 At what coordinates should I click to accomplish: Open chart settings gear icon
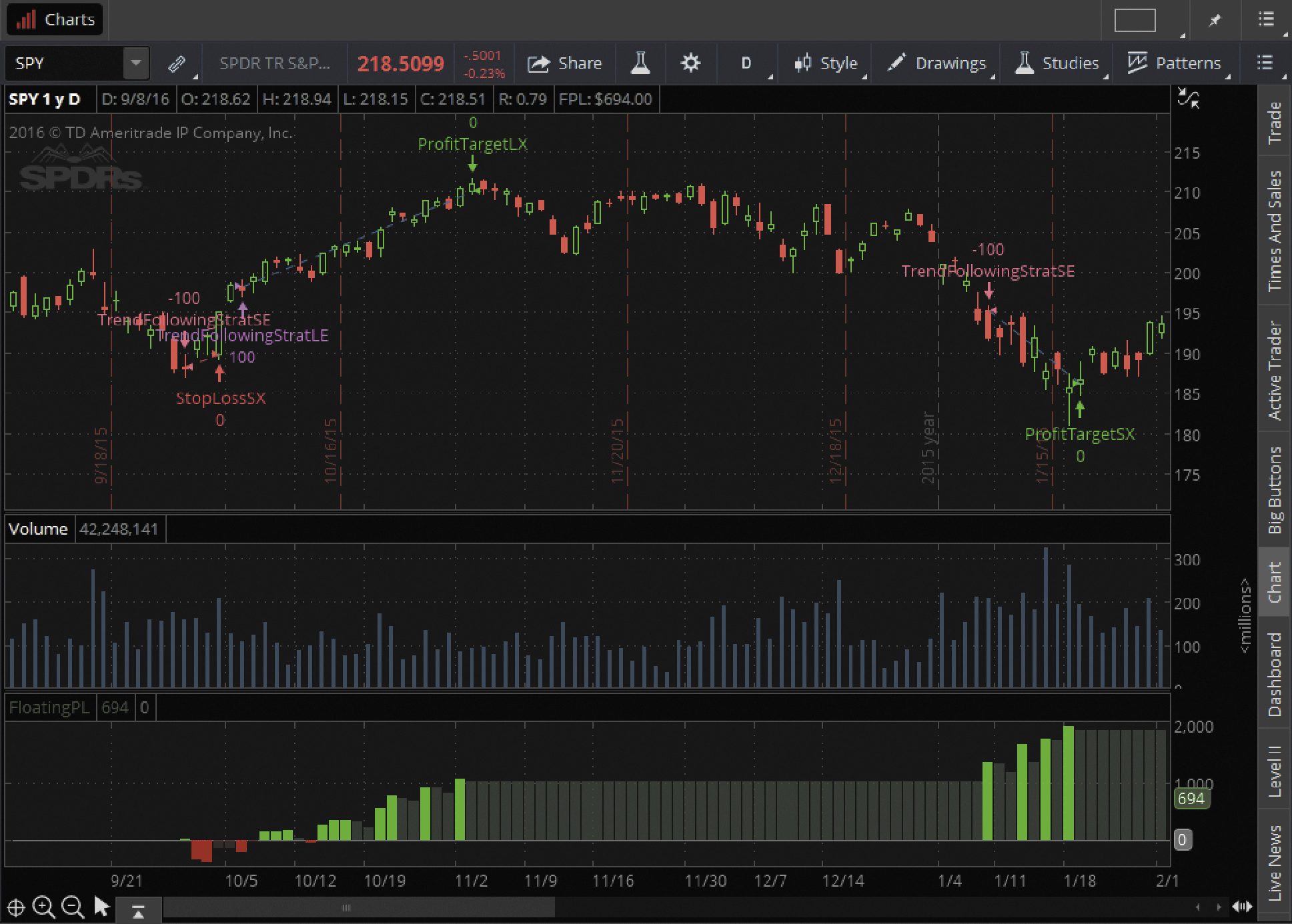pyautogui.click(x=690, y=63)
